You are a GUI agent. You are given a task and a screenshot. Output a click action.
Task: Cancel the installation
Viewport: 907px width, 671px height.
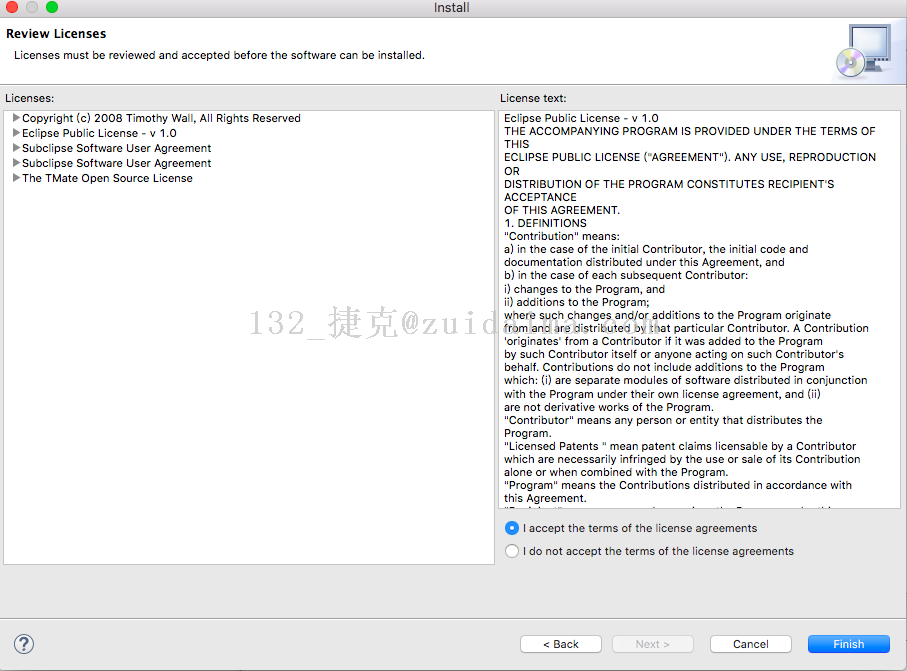pyautogui.click(x=750, y=644)
